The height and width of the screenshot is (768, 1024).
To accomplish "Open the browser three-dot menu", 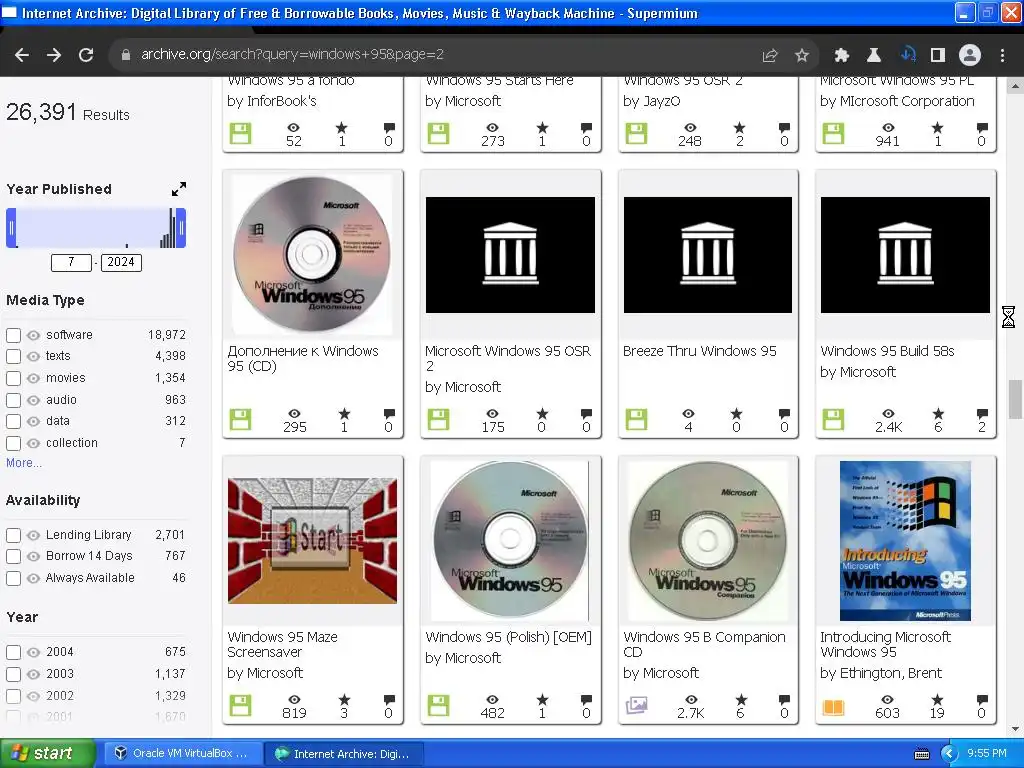I will pos(1002,56).
